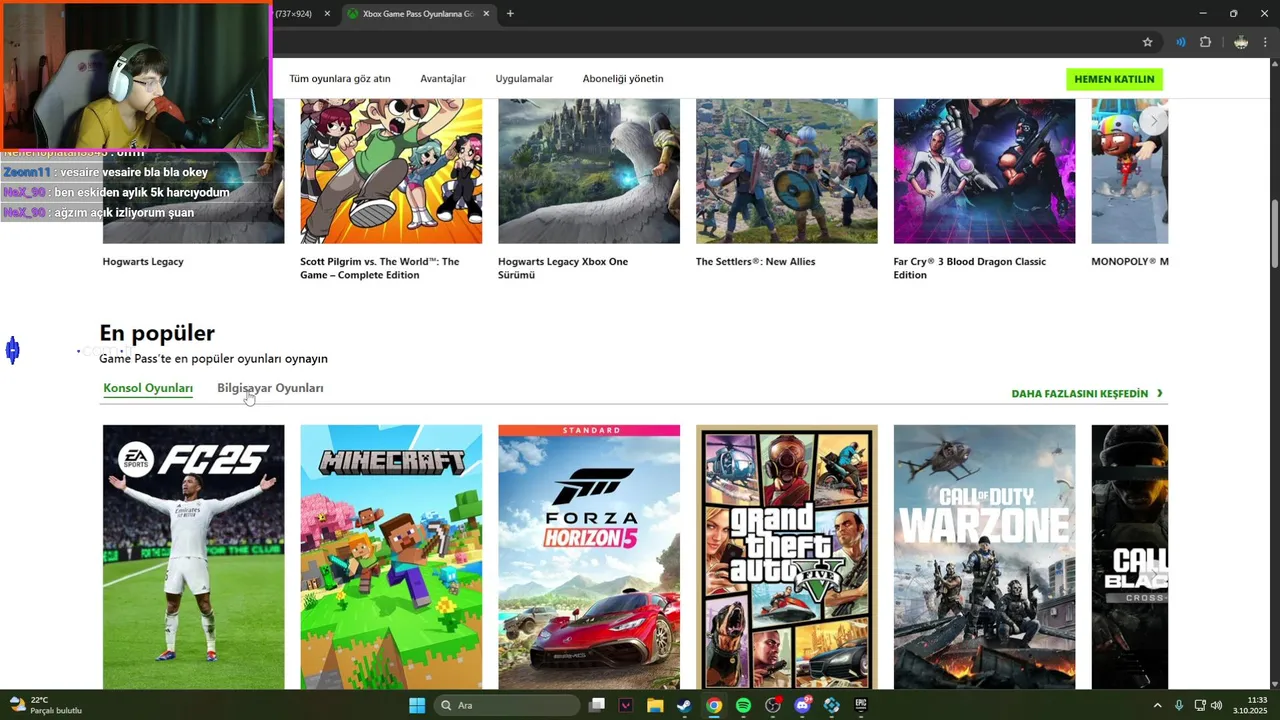Viewport: 1280px width, 720px height.
Task: Select the Bilgisayar Oyunları tab
Action: click(x=270, y=388)
